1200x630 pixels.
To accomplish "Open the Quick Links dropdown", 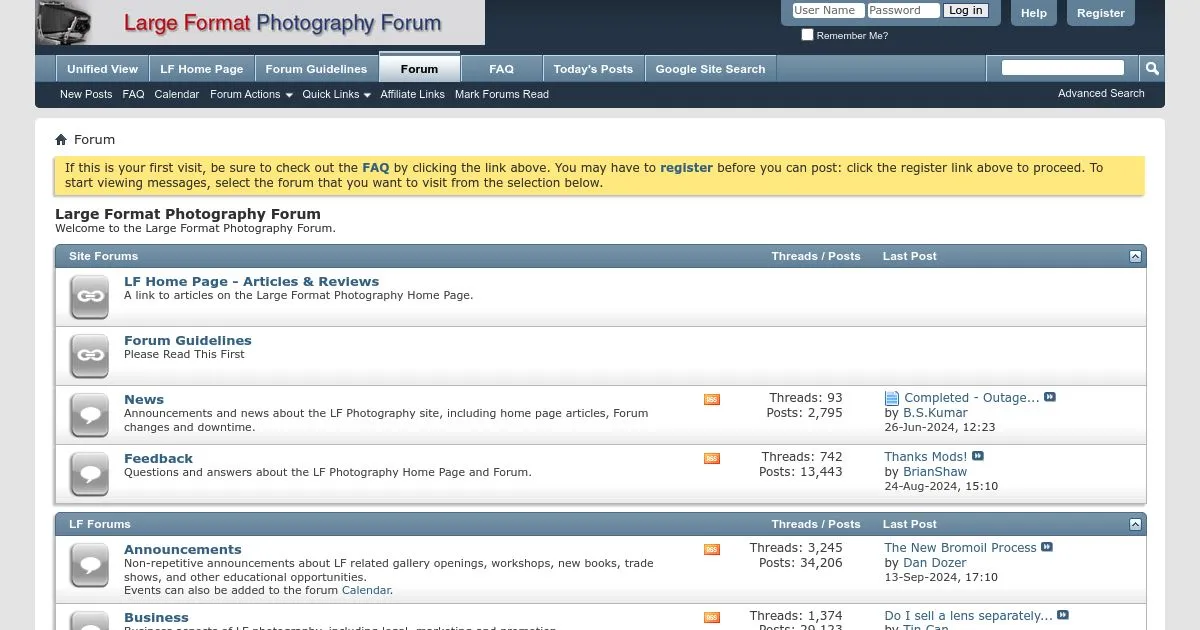I will (336, 95).
